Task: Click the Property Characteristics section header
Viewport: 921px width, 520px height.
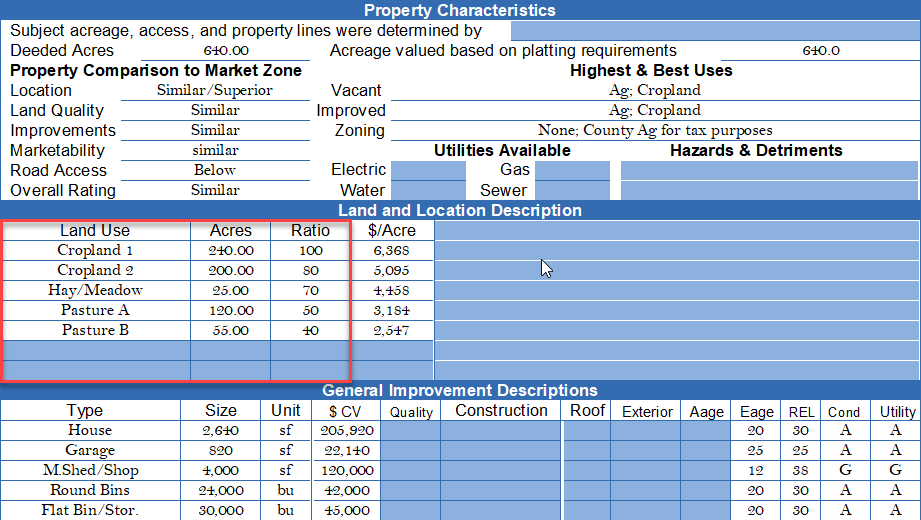Action: click(460, 10)
